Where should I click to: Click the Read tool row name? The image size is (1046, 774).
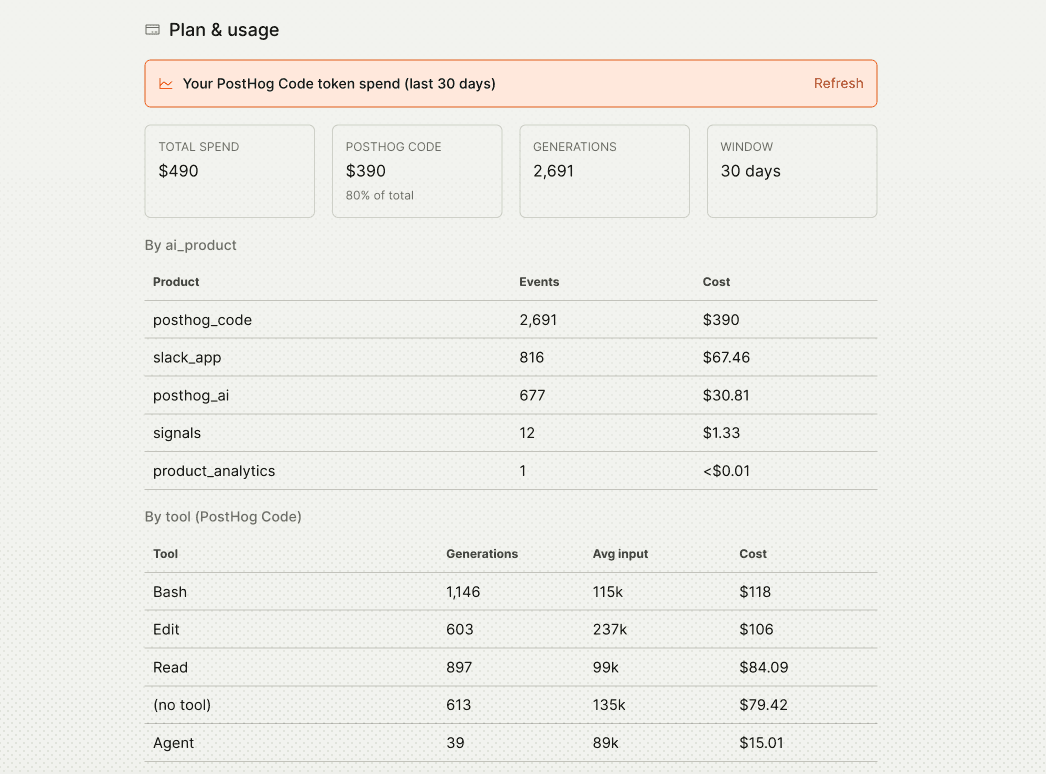(x=170, y=667)
